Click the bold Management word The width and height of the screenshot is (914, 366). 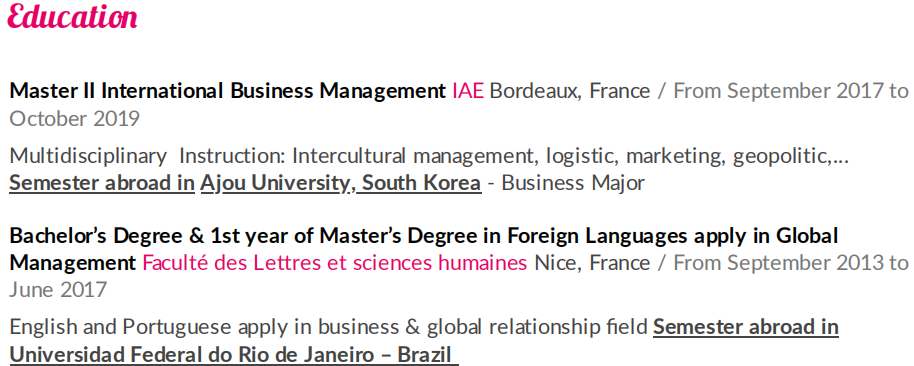(73, 263)
